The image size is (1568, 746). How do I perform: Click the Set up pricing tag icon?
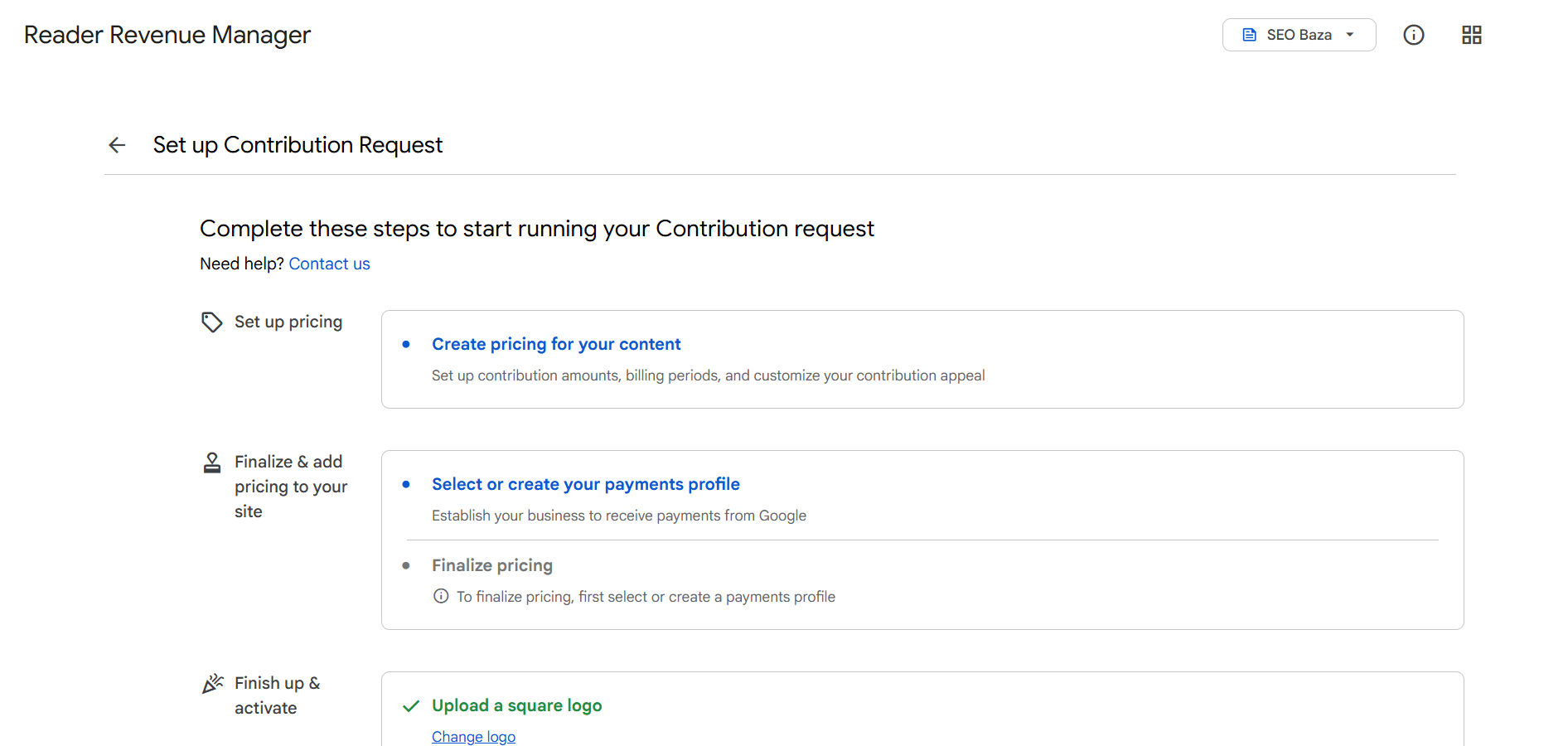click(212, 322)
